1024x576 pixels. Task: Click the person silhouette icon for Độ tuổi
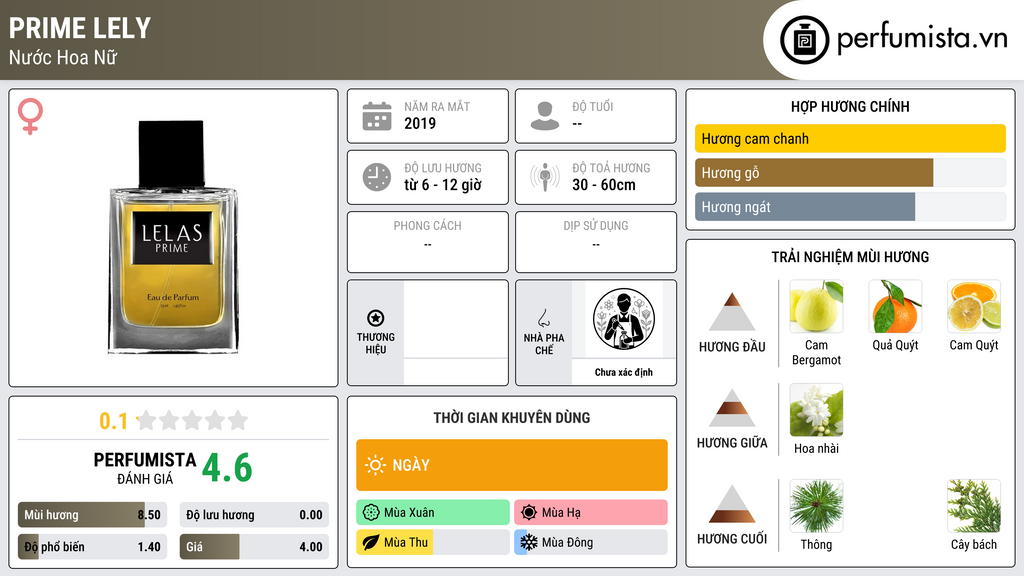(545, 116)
